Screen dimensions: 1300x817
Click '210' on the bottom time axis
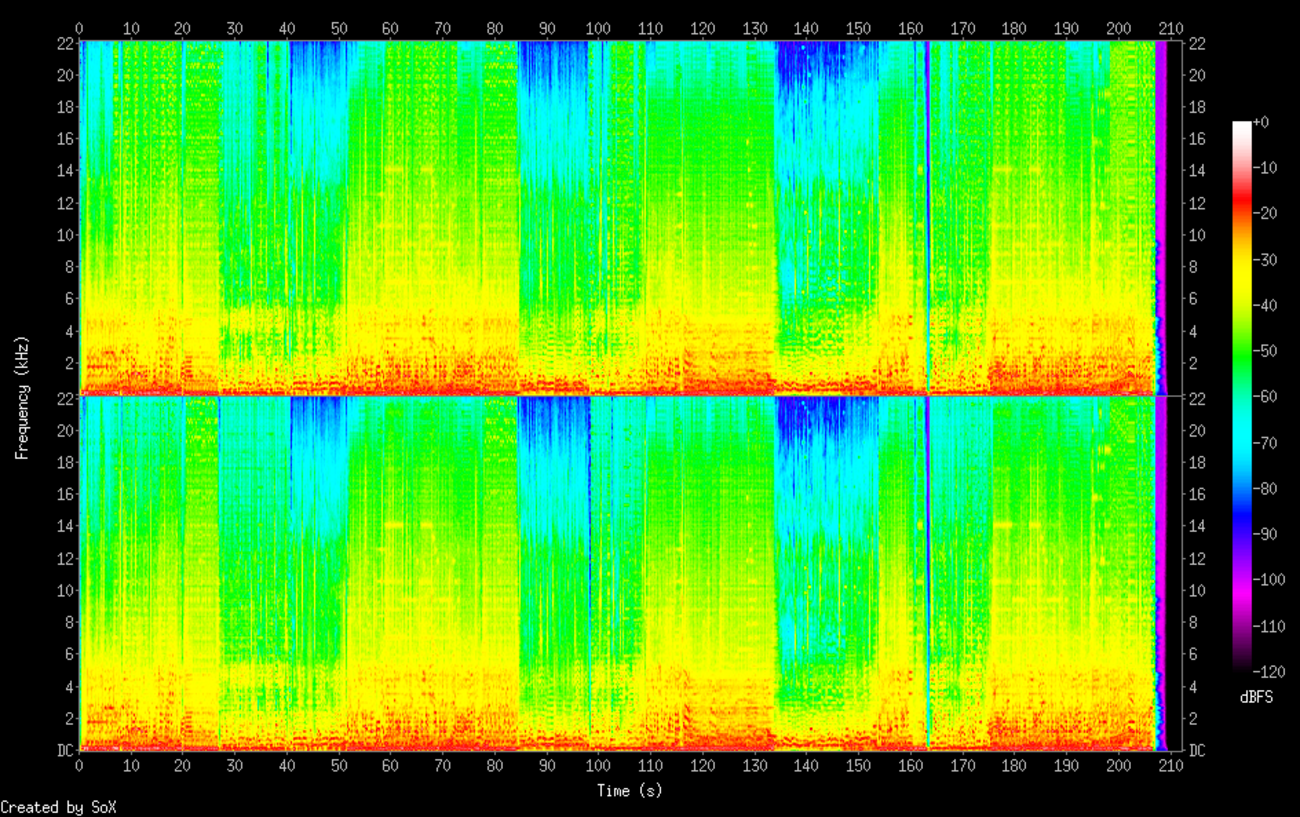1169,767
